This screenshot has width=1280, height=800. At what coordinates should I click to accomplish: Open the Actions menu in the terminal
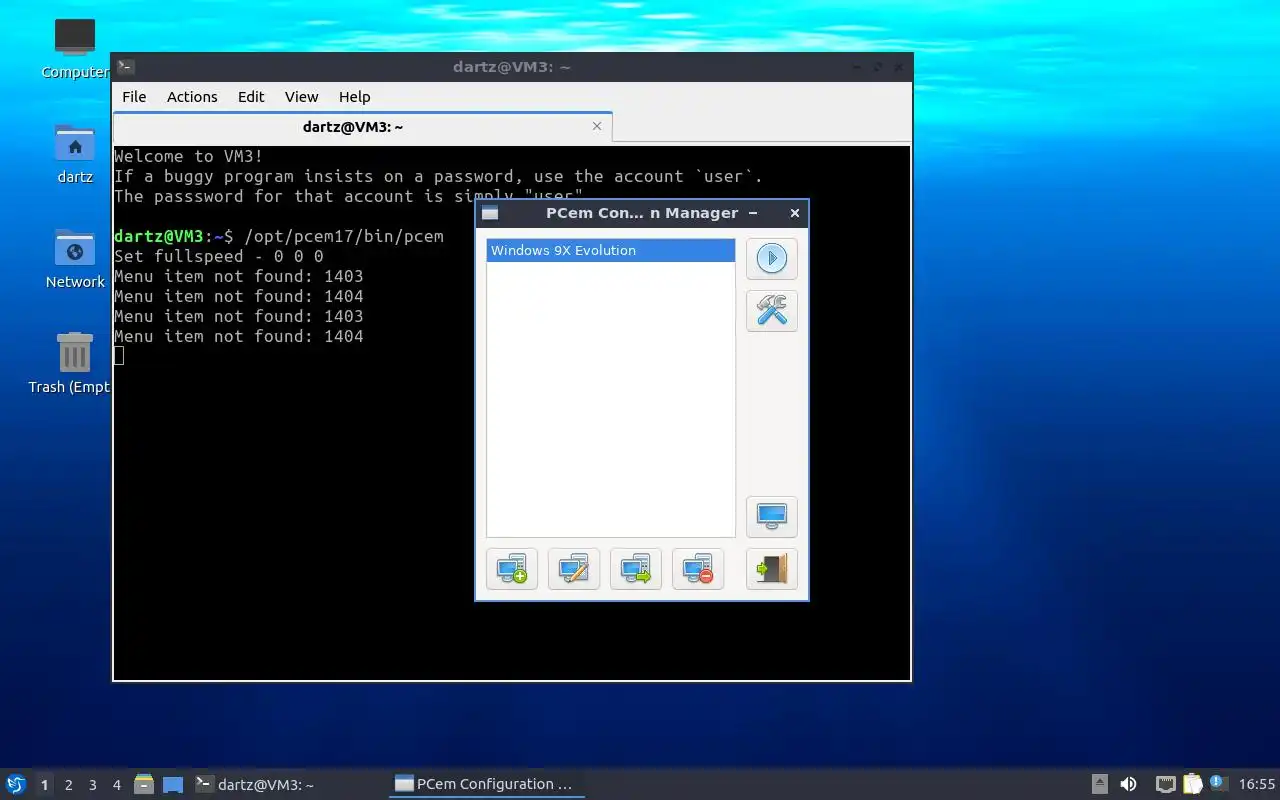192,97
